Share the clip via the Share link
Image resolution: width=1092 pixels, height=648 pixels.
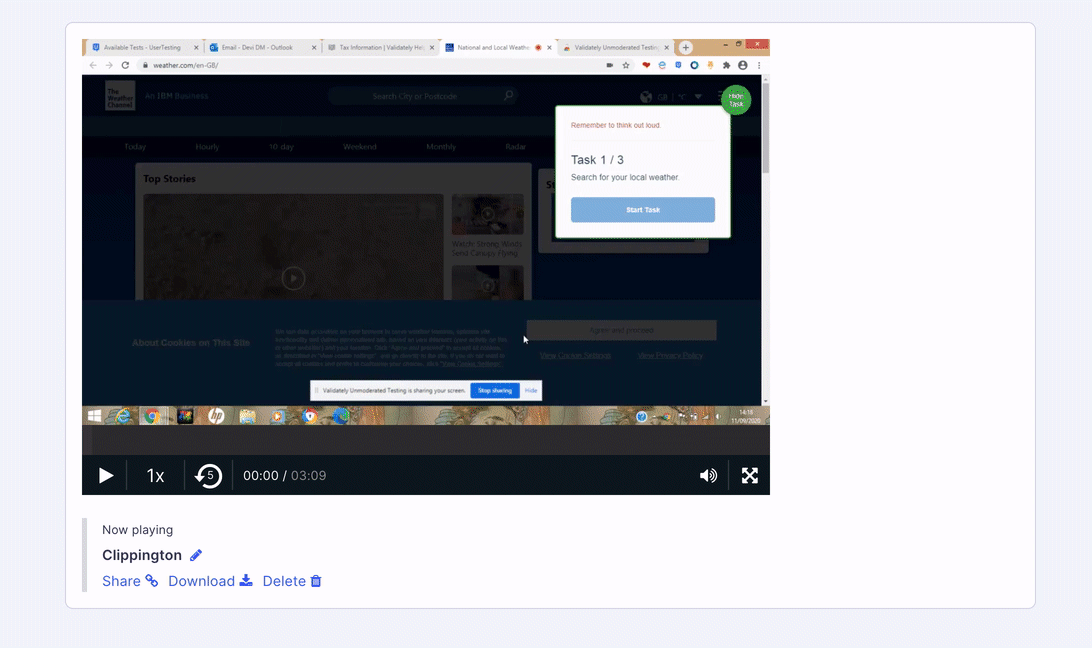130,581
